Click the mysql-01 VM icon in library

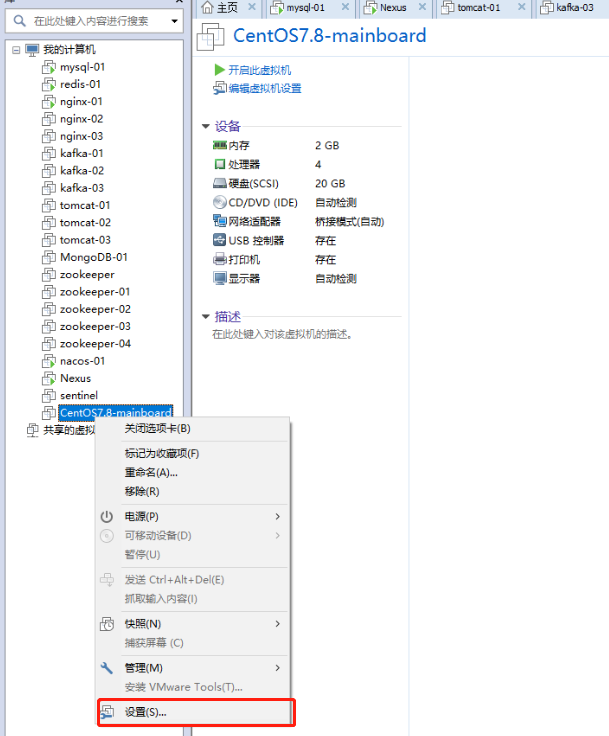[x=48, y=68]
